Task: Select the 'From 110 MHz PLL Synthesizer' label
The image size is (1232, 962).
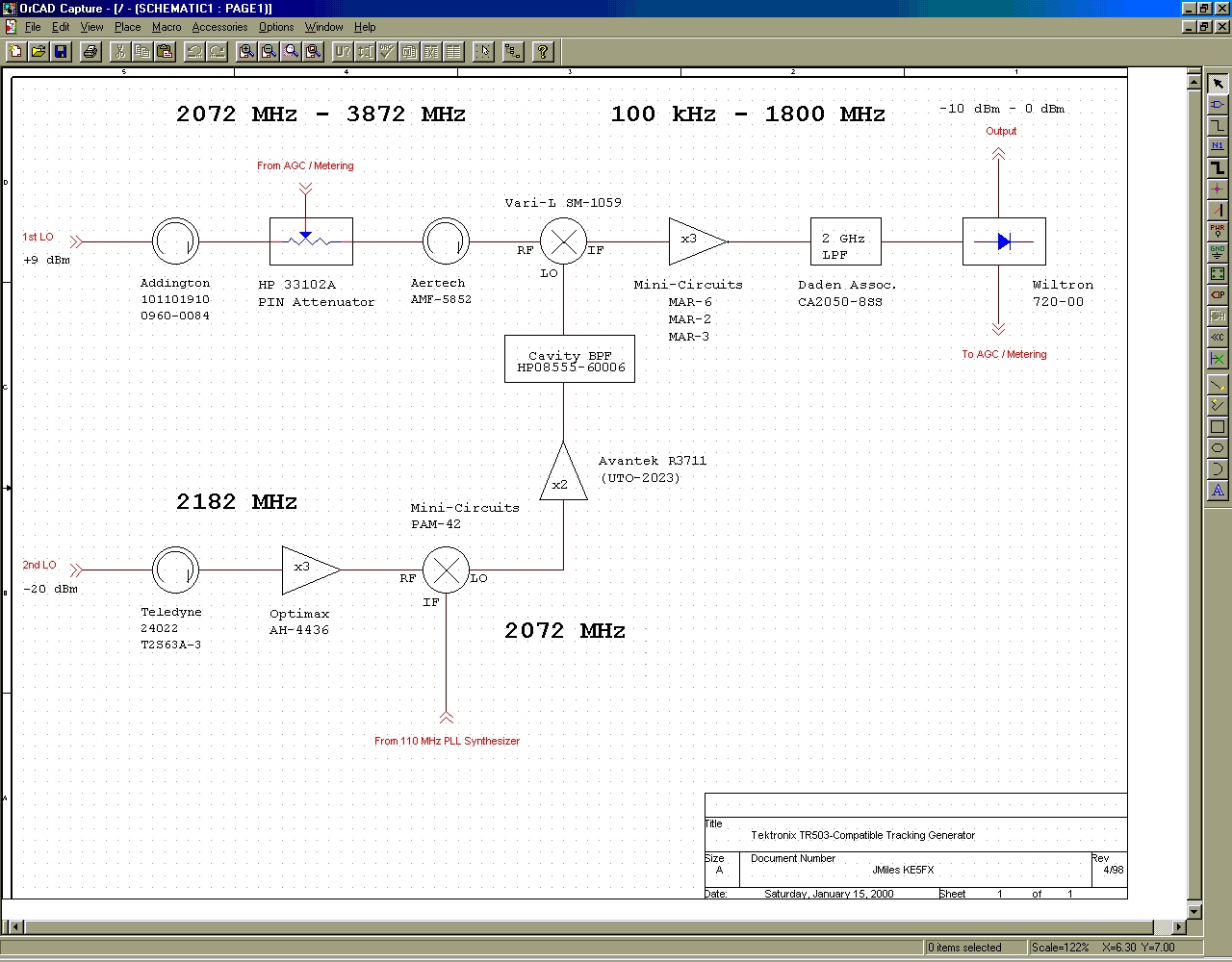Action: [447, 741]
